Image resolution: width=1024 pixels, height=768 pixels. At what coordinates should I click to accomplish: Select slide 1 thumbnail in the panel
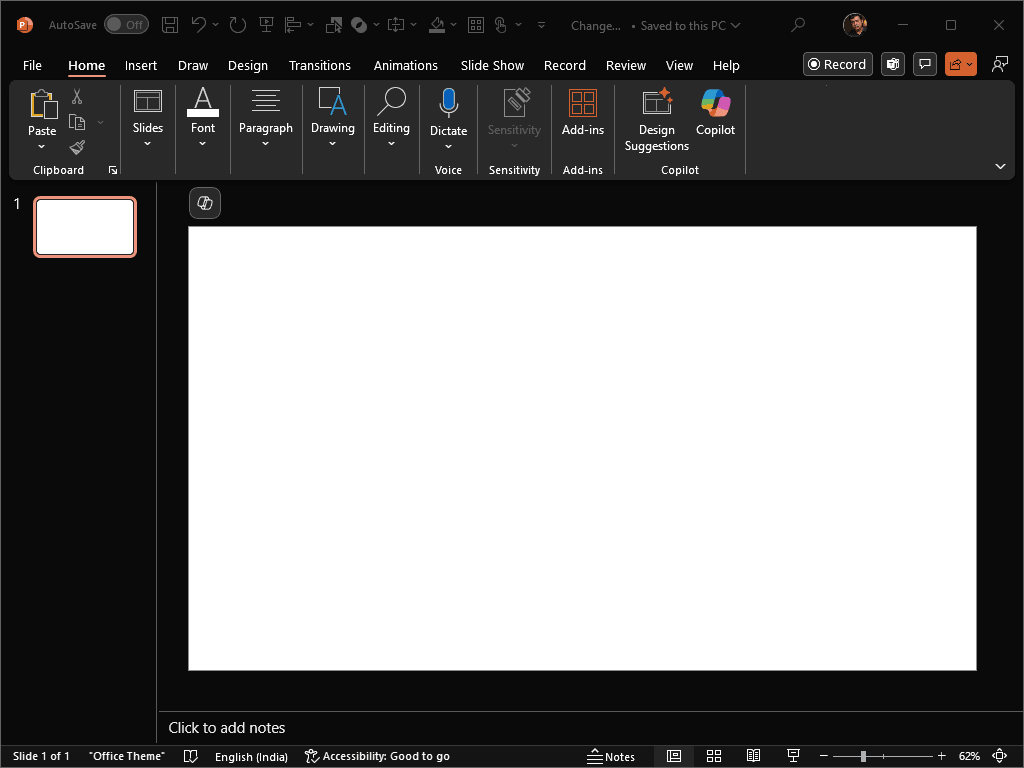point(85,227)
